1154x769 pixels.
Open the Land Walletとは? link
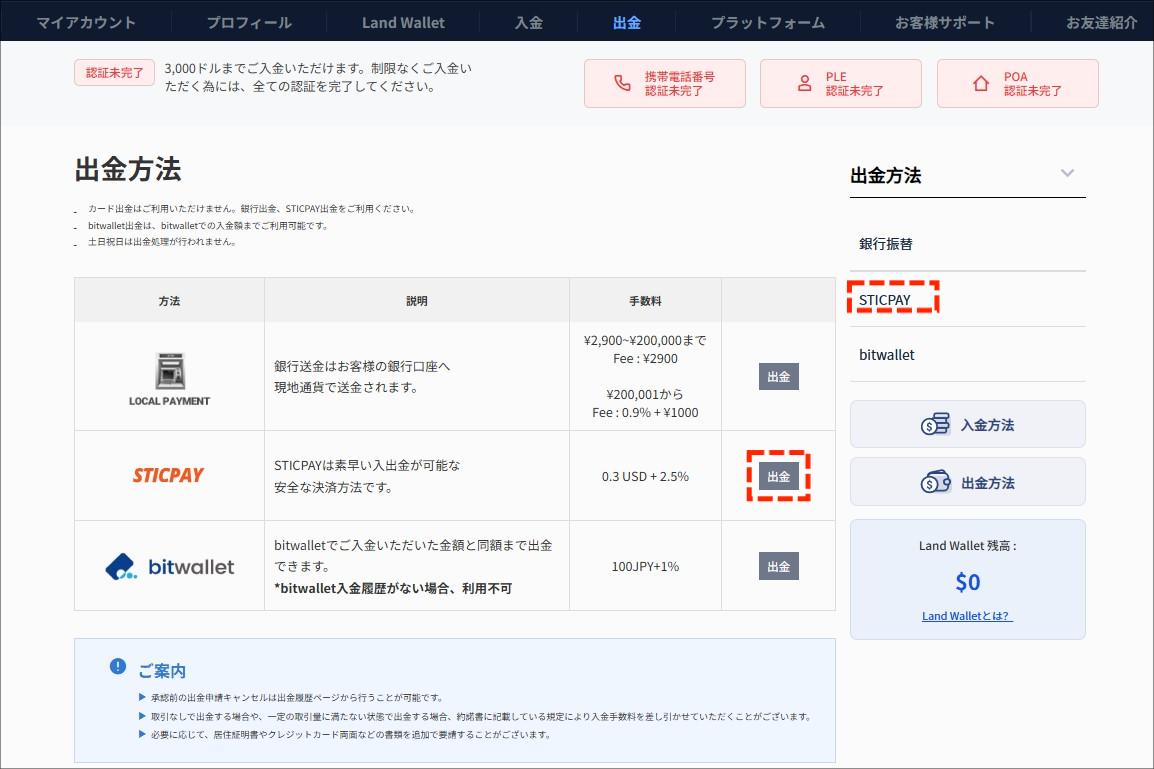[966, 615]
